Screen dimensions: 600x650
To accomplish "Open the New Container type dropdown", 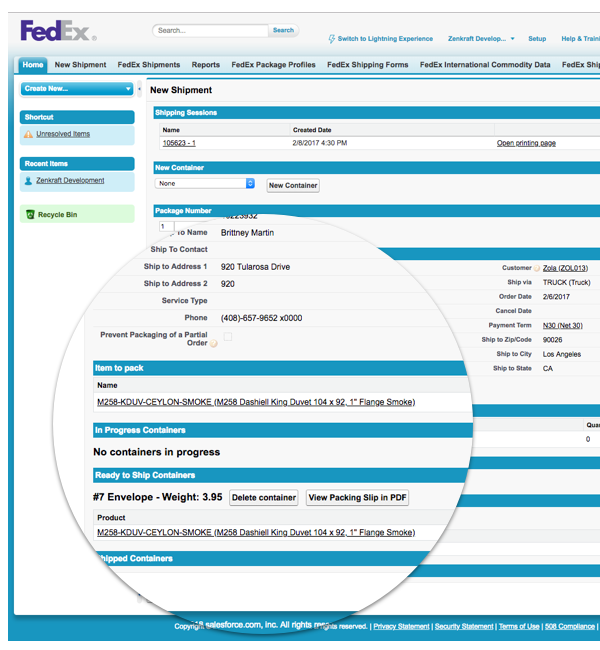I will pos(205,184).
